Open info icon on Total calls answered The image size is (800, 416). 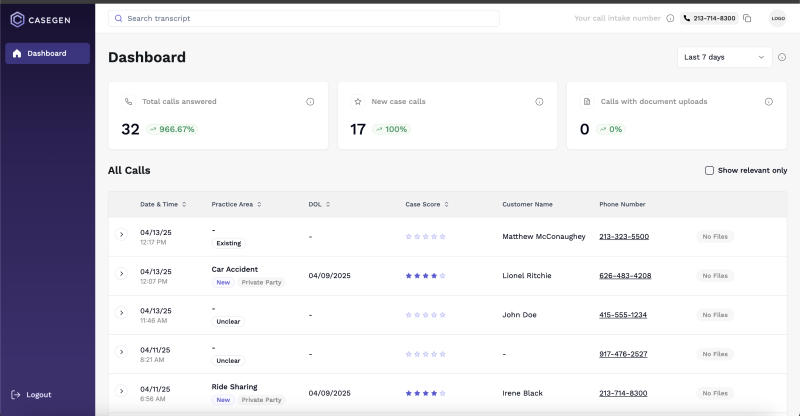click(x=310, y=102)
